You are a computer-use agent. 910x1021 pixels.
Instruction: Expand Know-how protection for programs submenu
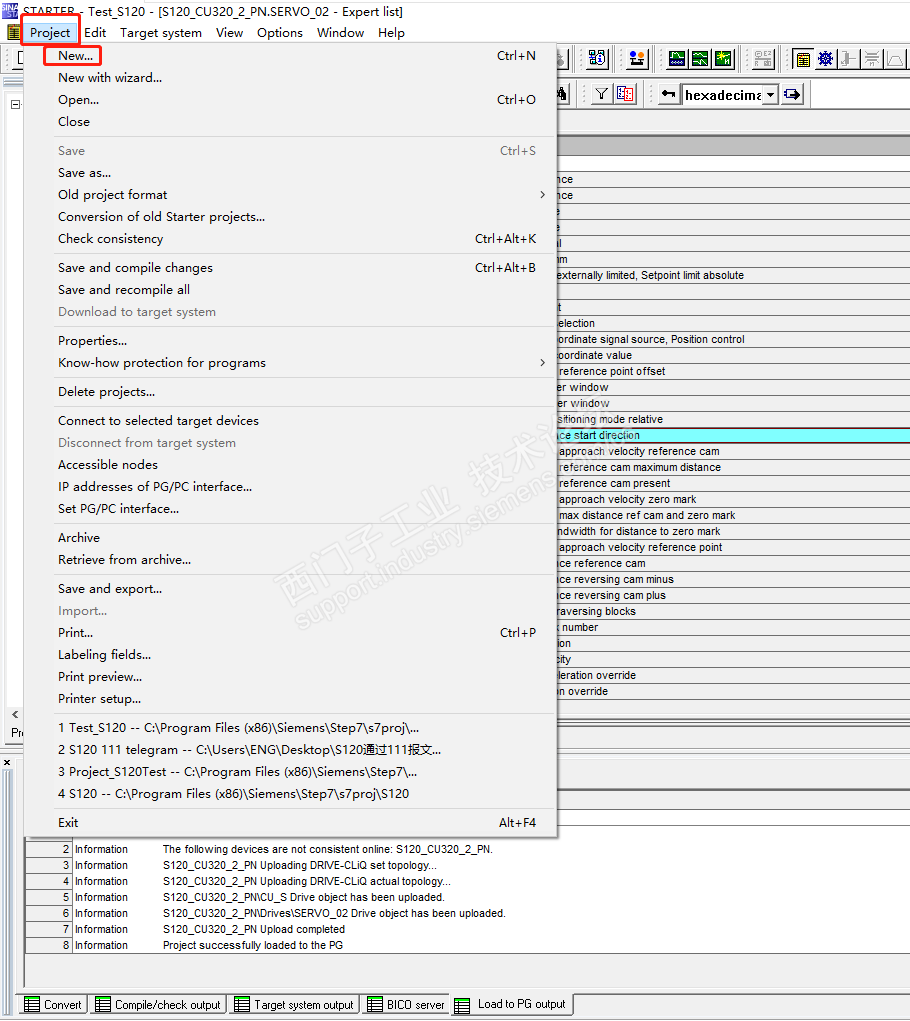point(542,363)
